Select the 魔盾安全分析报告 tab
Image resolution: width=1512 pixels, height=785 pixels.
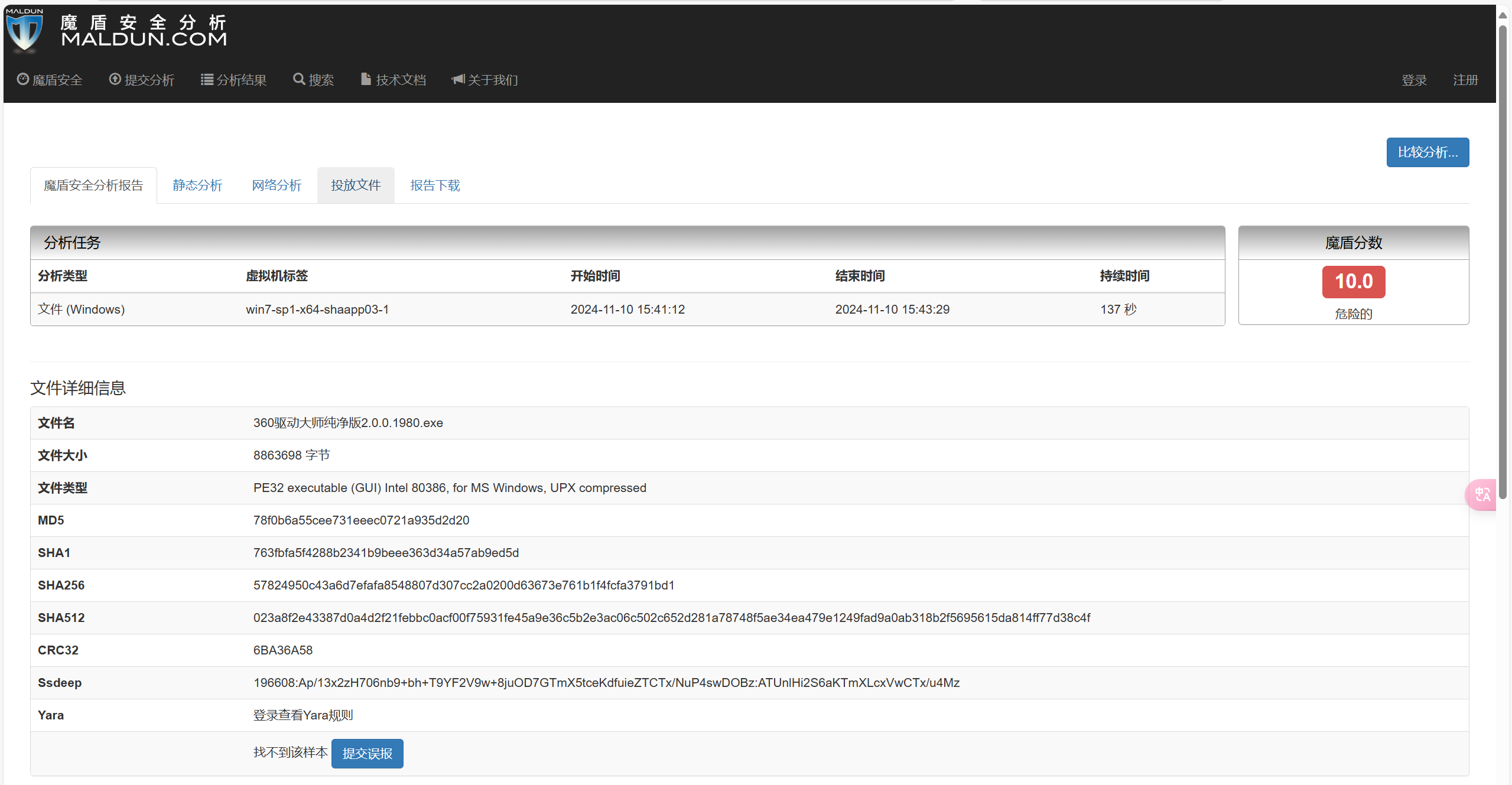pos(93,185)
